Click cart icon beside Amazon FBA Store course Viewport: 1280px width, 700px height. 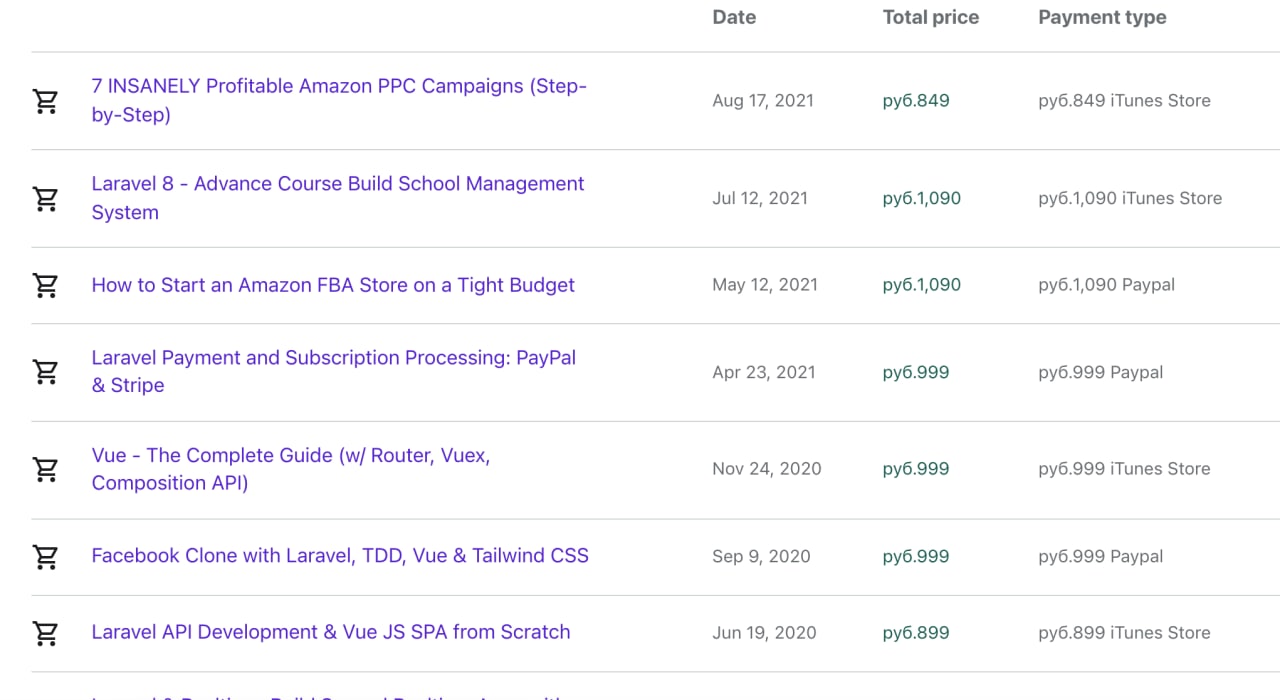coord(46,286)
